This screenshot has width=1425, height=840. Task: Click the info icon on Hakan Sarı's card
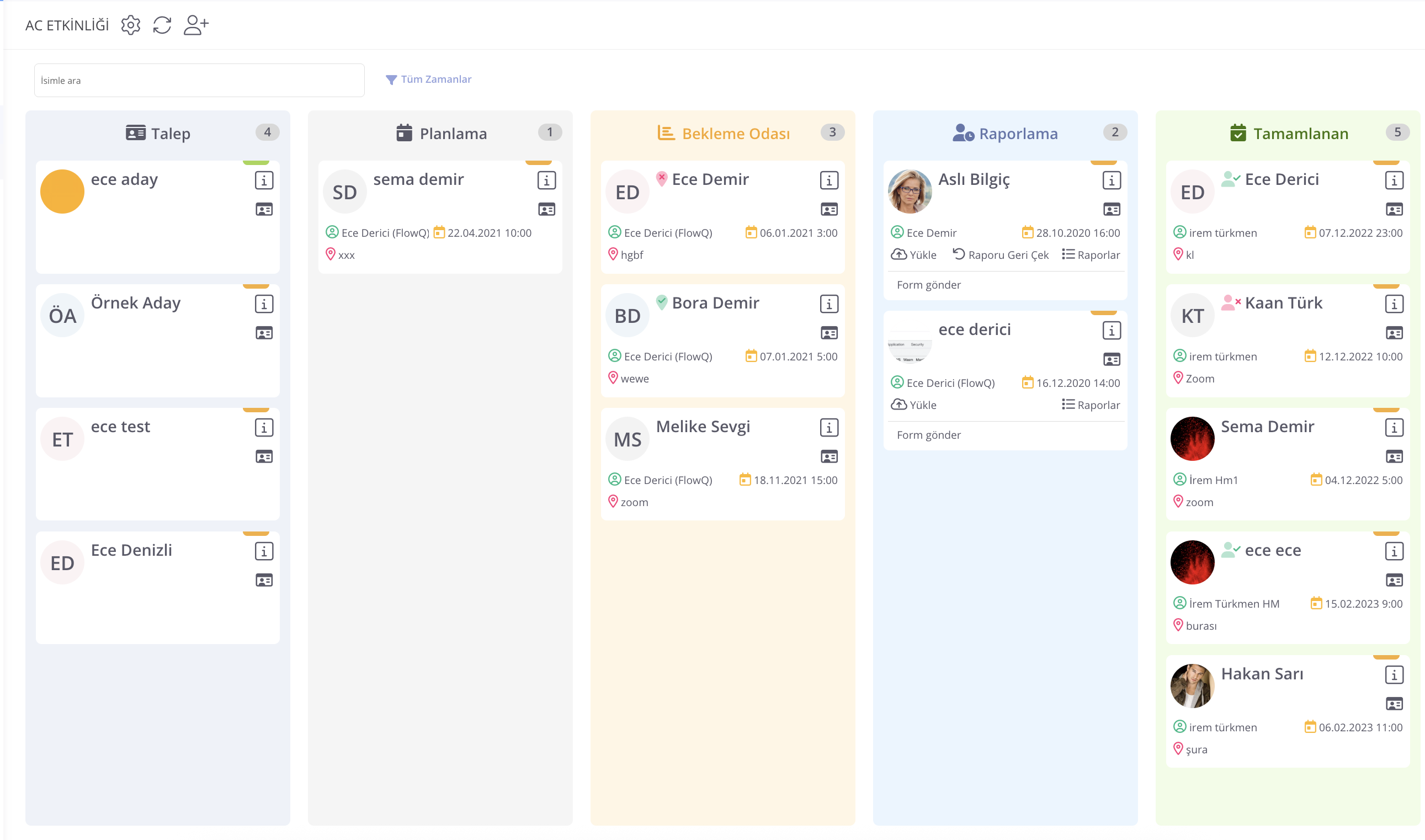click(x=1394, y=675)
